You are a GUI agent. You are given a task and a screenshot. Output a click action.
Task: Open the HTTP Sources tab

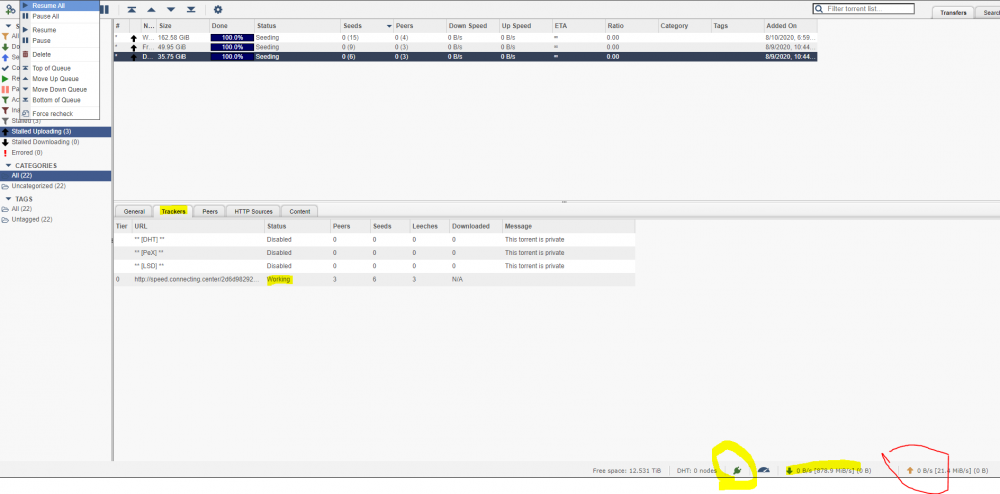tap(253, 211)
